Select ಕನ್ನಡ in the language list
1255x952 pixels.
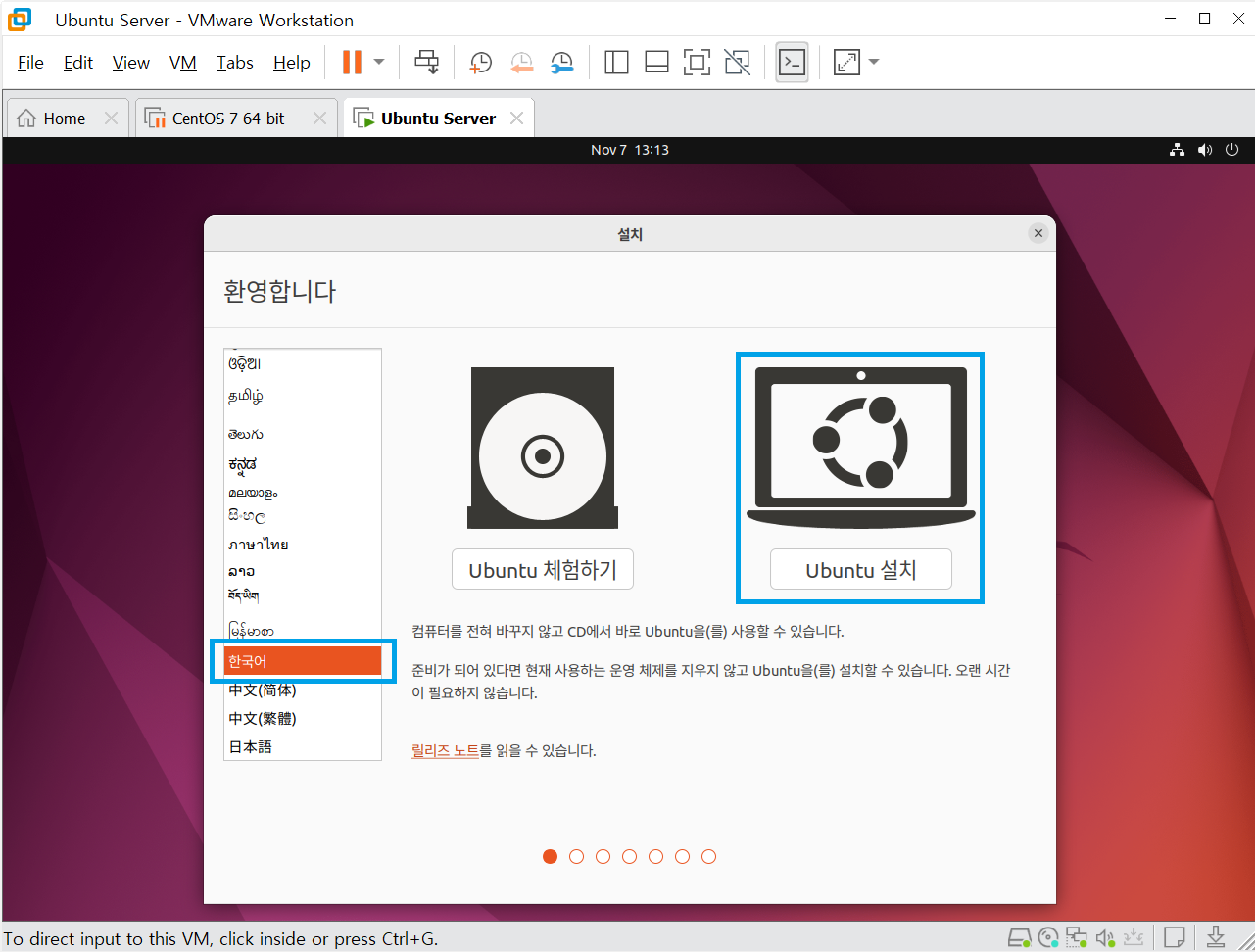(x=303, y=464)
